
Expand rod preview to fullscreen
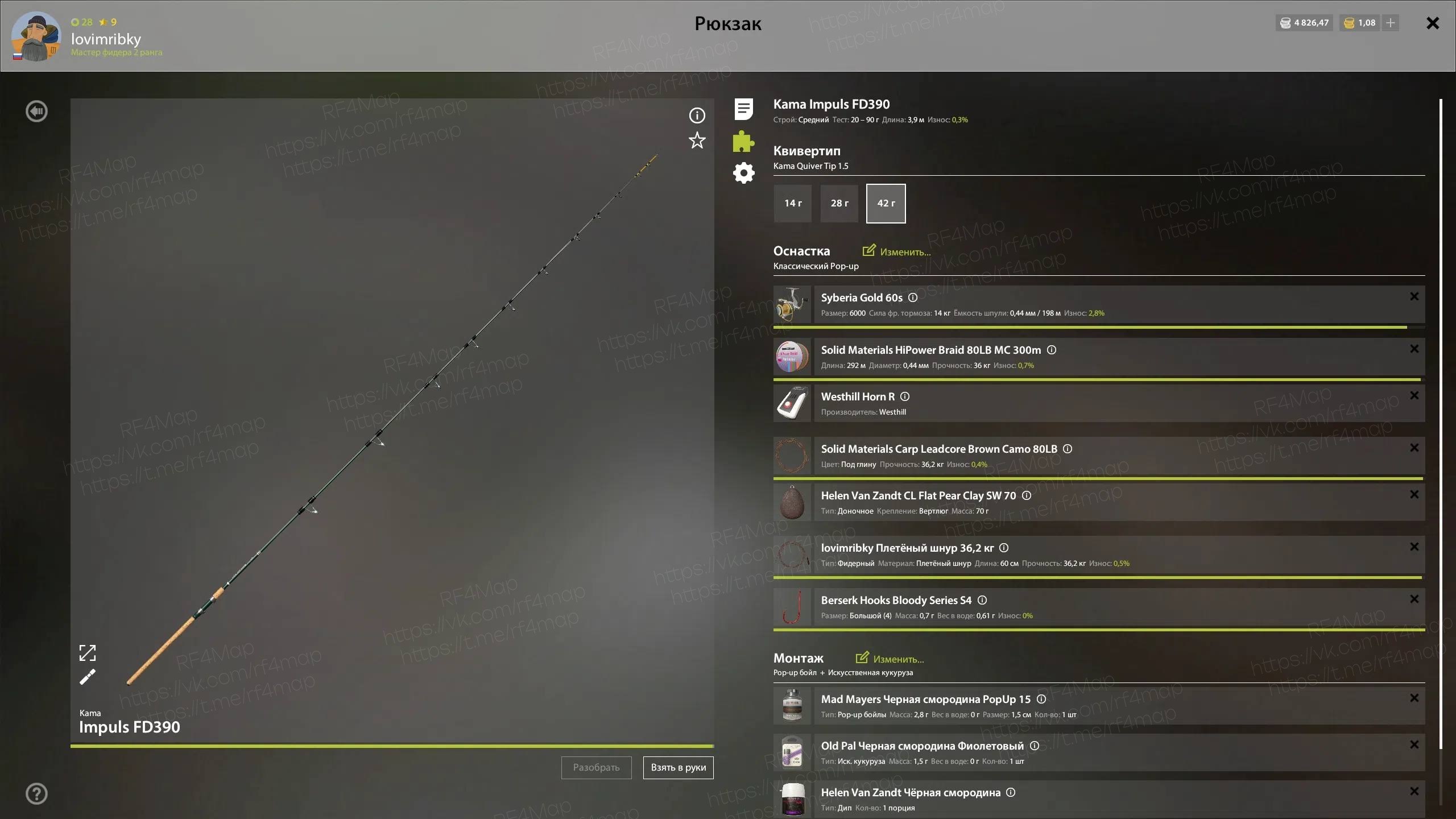pos(87,653)
